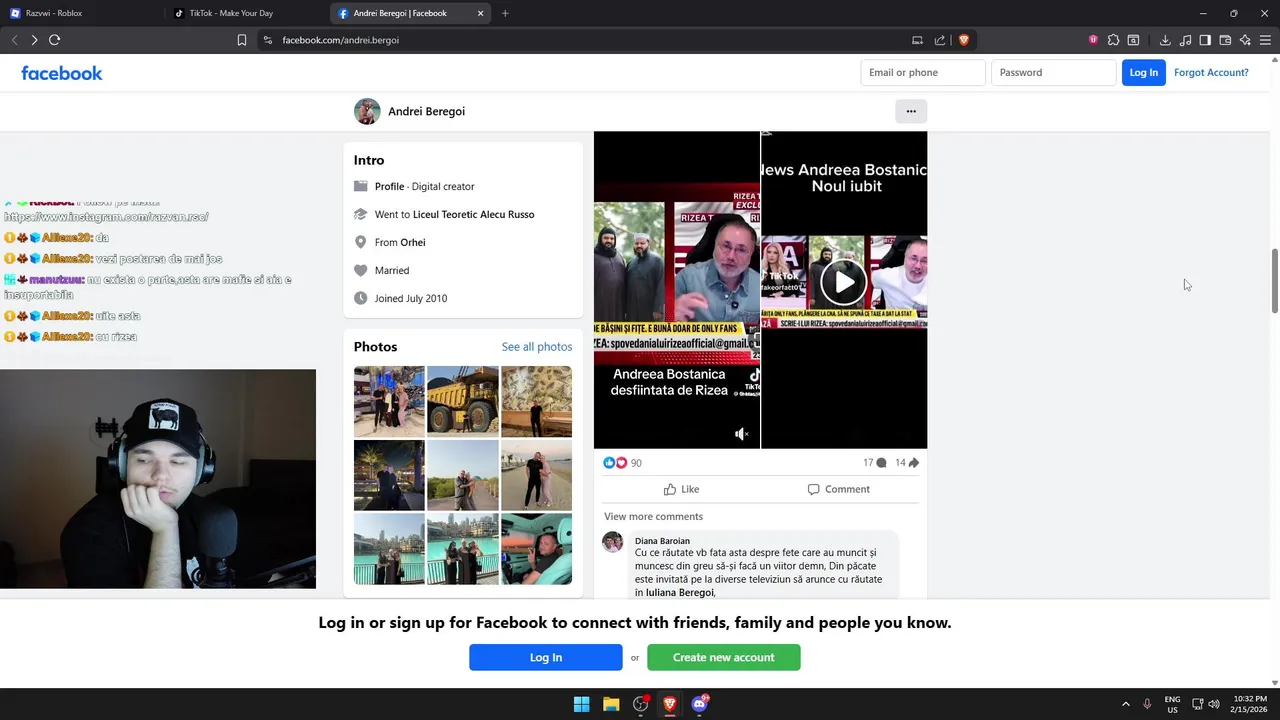Expand View more comments
1280x720 pixels.
(x=653, y=516)
